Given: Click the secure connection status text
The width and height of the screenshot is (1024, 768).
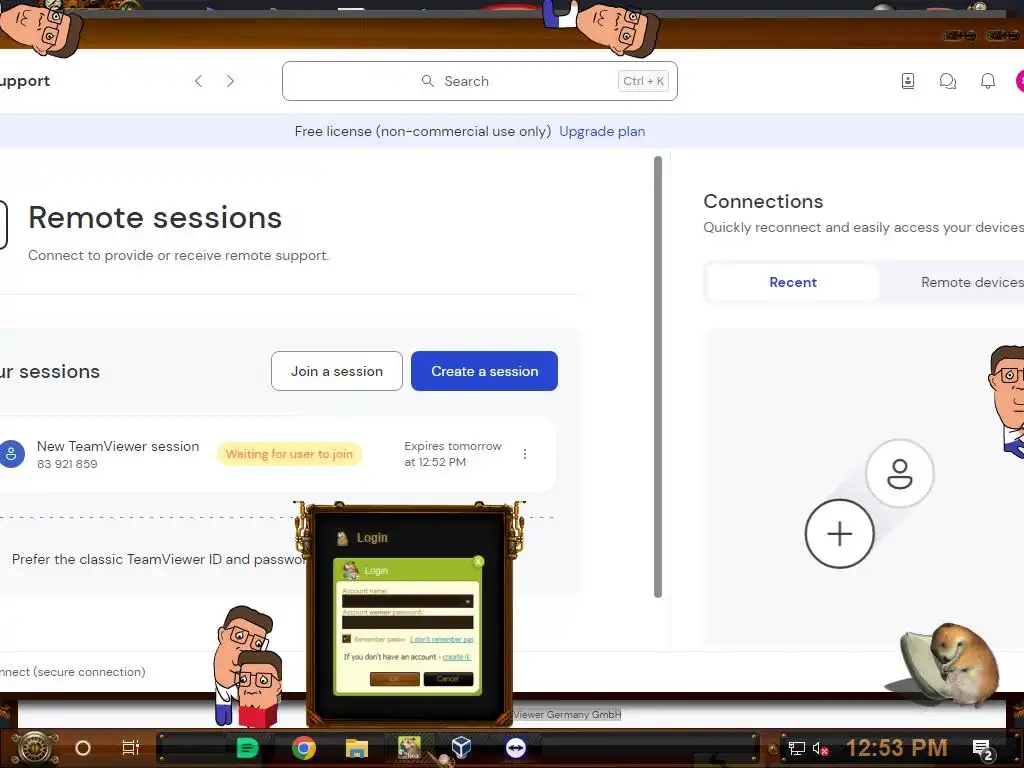Looking at the screenshot, I should coord(72,671).
